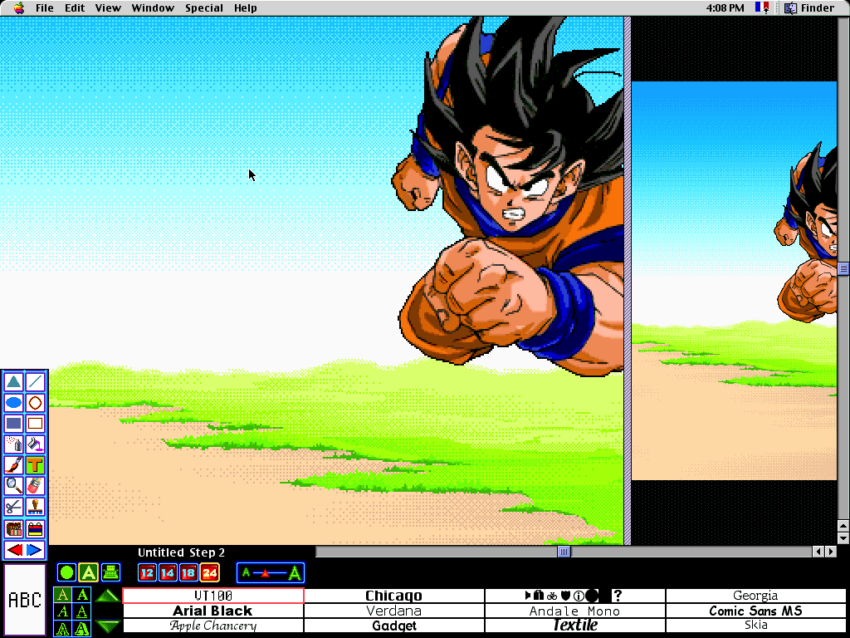Select the spray can tool
This screenshot has height=638, width=850.
pos(14,444)
